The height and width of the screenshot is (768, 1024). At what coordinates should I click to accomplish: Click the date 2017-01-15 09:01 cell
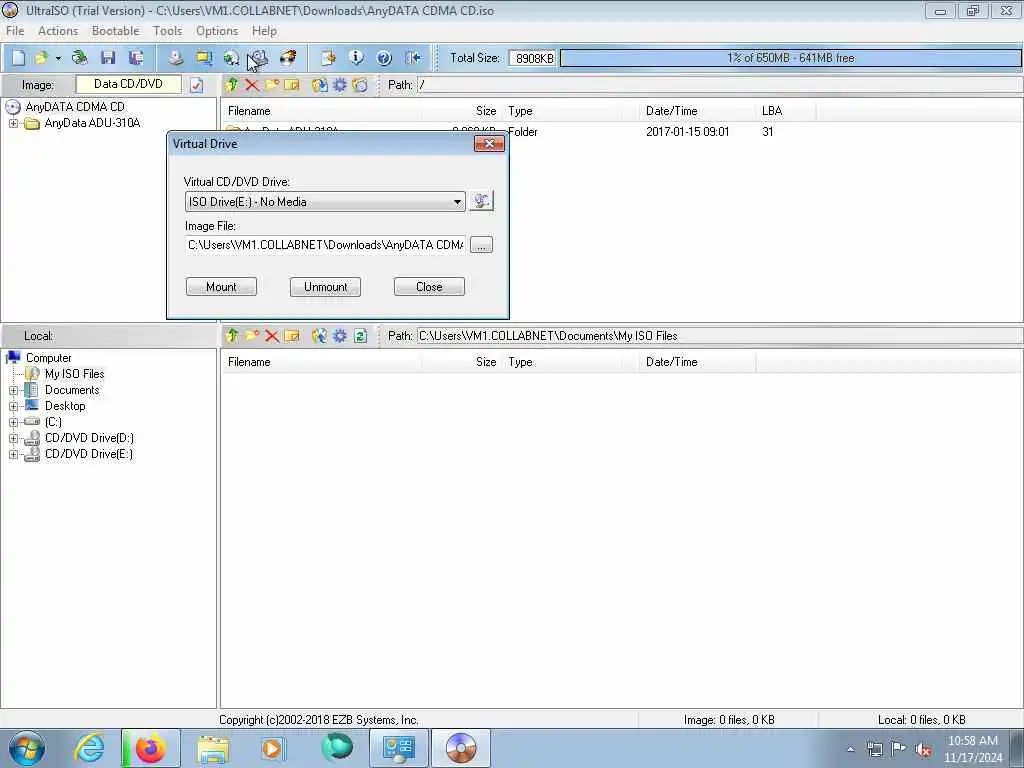click(687, 132)
